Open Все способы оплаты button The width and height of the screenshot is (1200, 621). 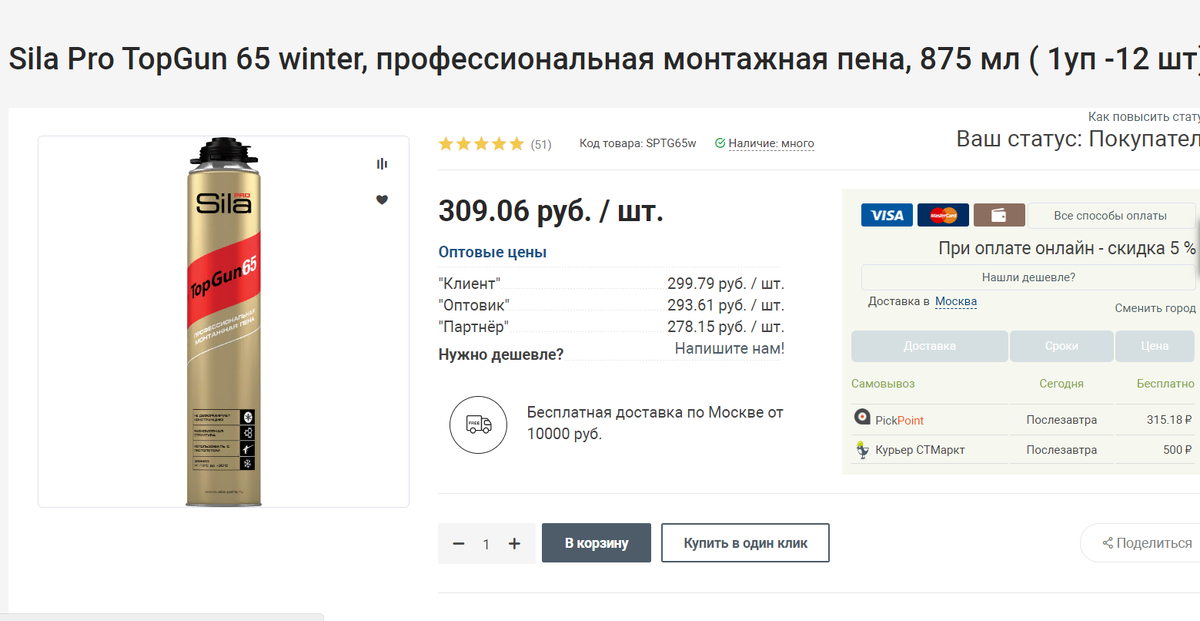coord(1110,215)
